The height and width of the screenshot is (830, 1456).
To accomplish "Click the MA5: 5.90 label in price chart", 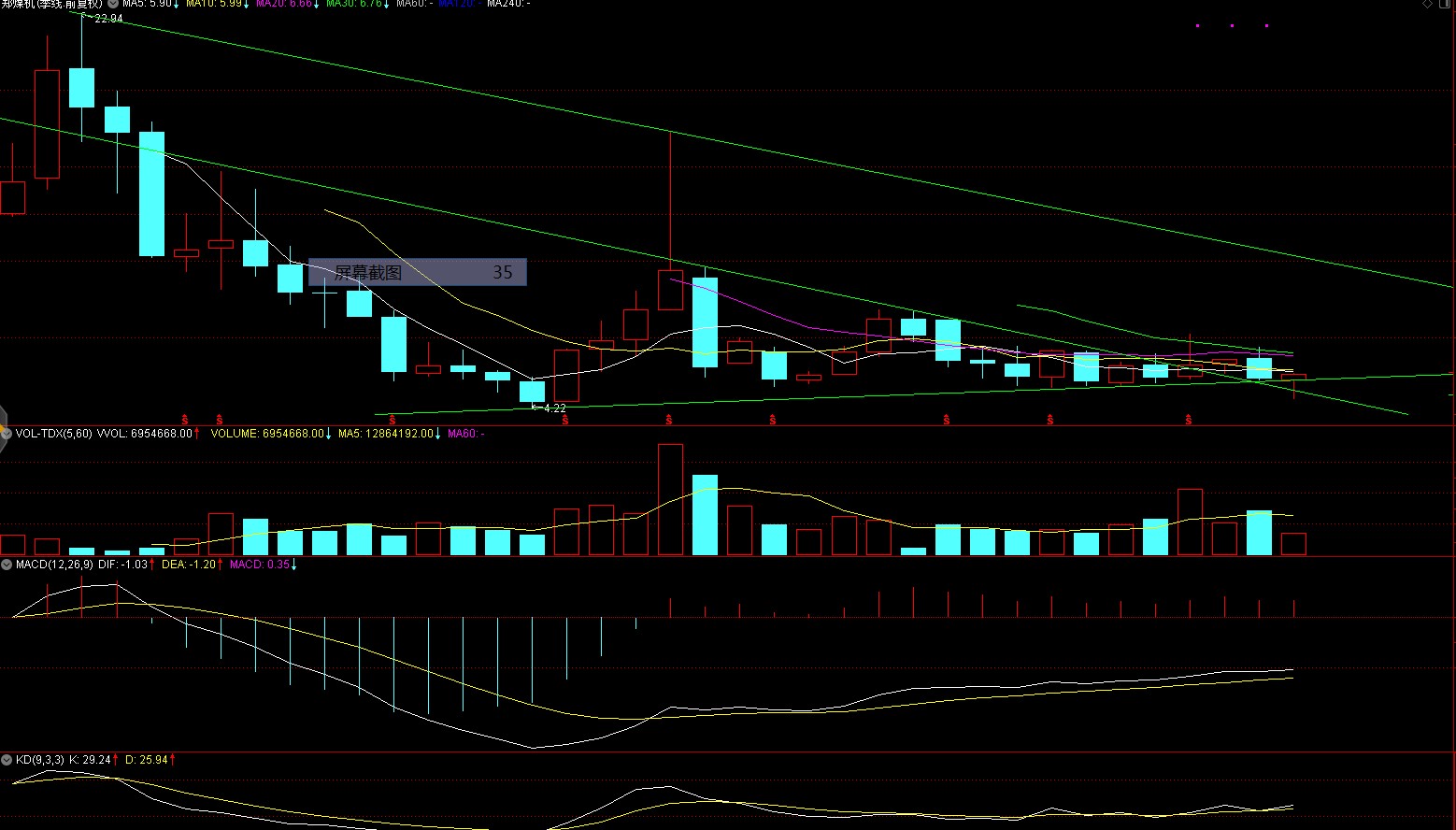I will 148,4.
